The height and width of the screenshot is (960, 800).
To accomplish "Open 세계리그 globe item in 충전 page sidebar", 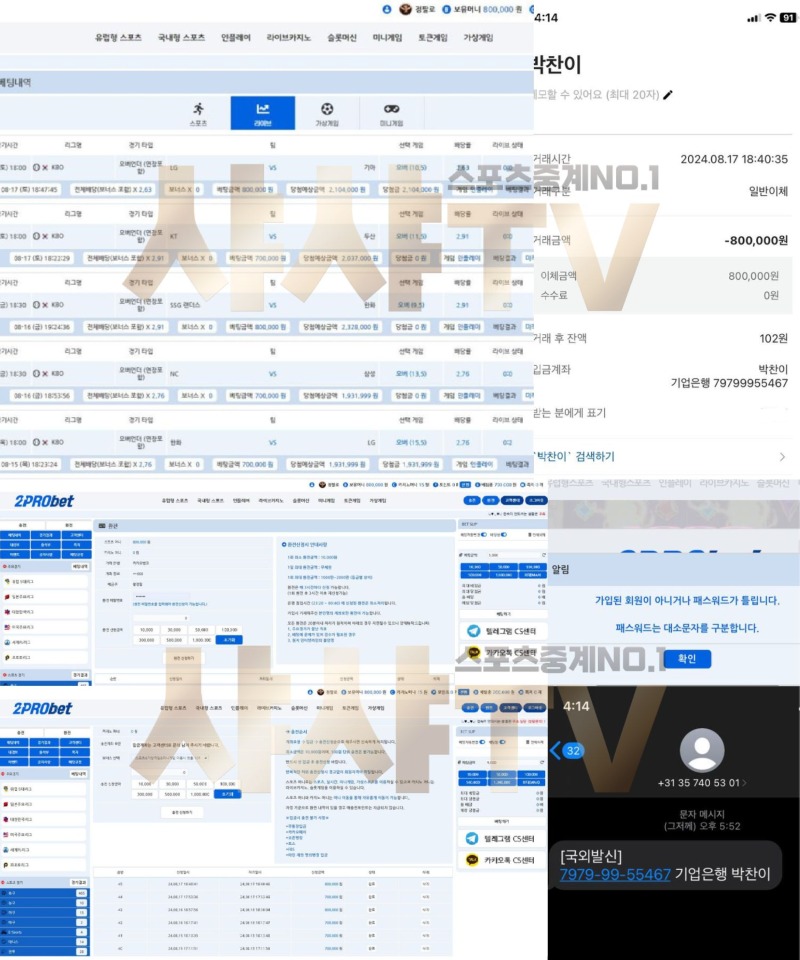I will [x=43, y=850].
